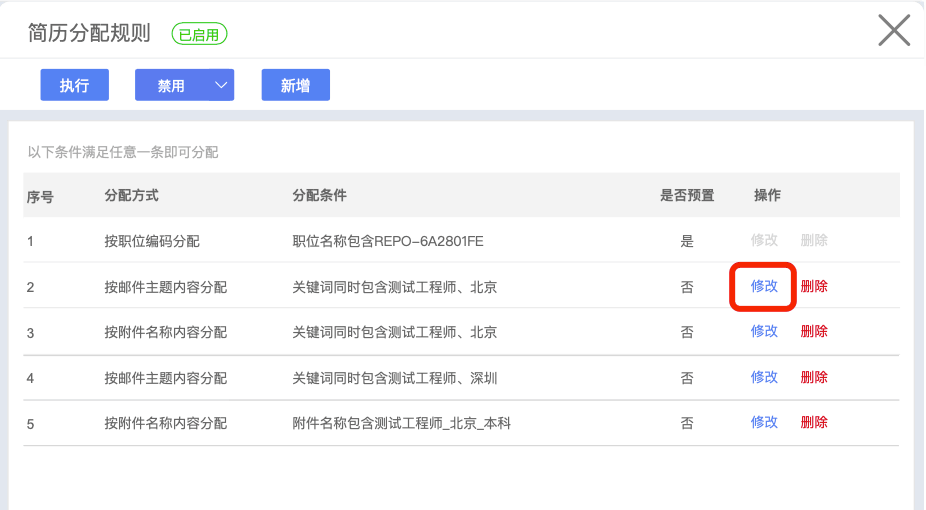This screenshot has height=510, width=926.
Task: Expand the dropdown arrow beside 禁用
Action: point(220,86)
